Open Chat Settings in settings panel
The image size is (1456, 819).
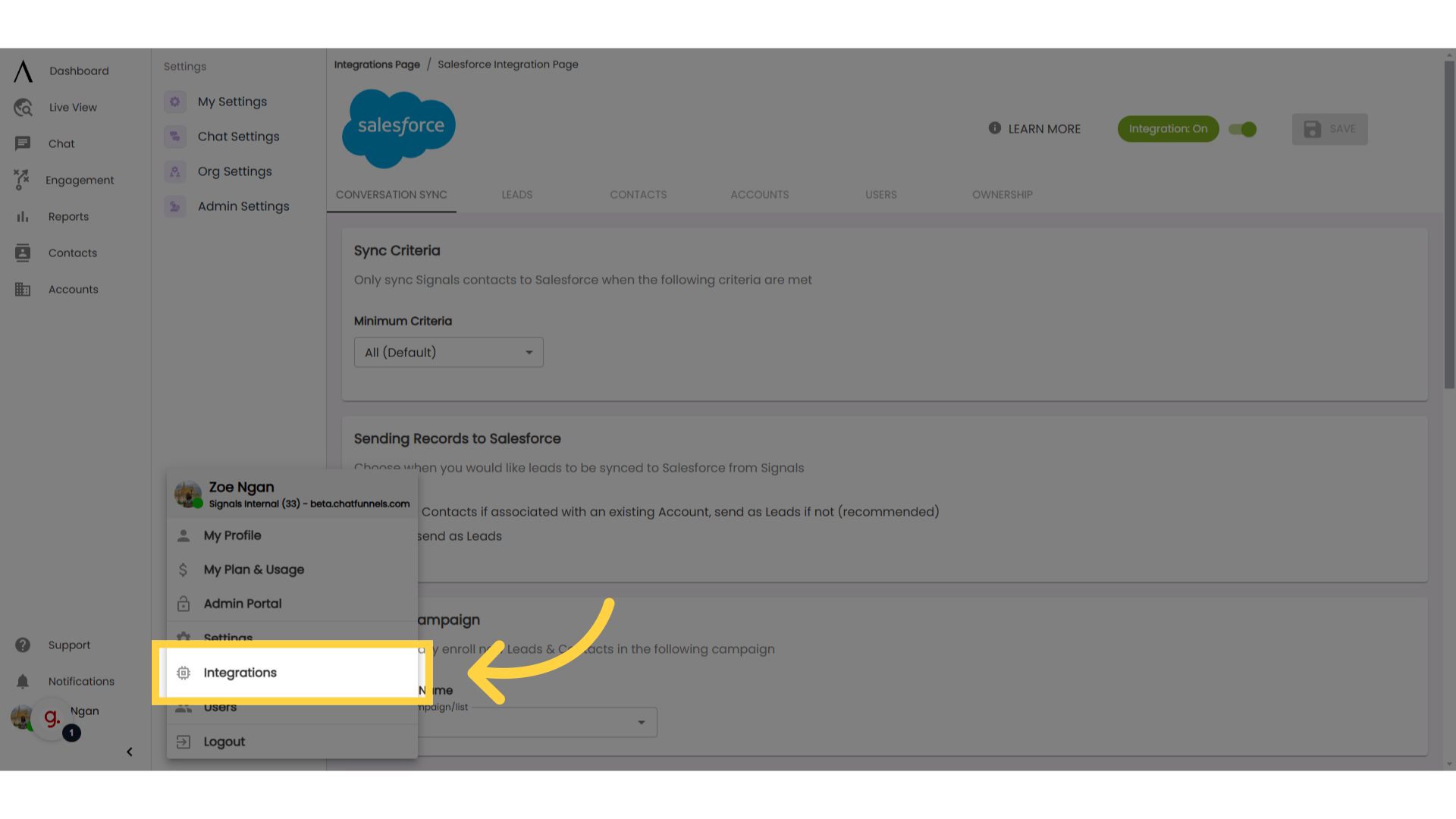tap(238, 136)
